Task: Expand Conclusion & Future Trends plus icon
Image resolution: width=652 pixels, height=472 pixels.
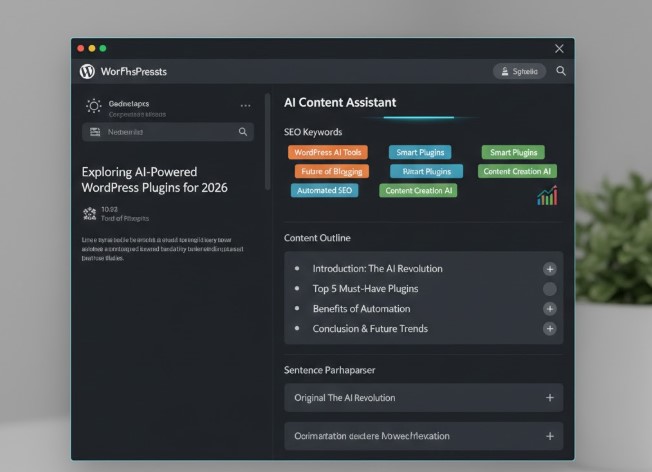Action: tap(550, 329)
